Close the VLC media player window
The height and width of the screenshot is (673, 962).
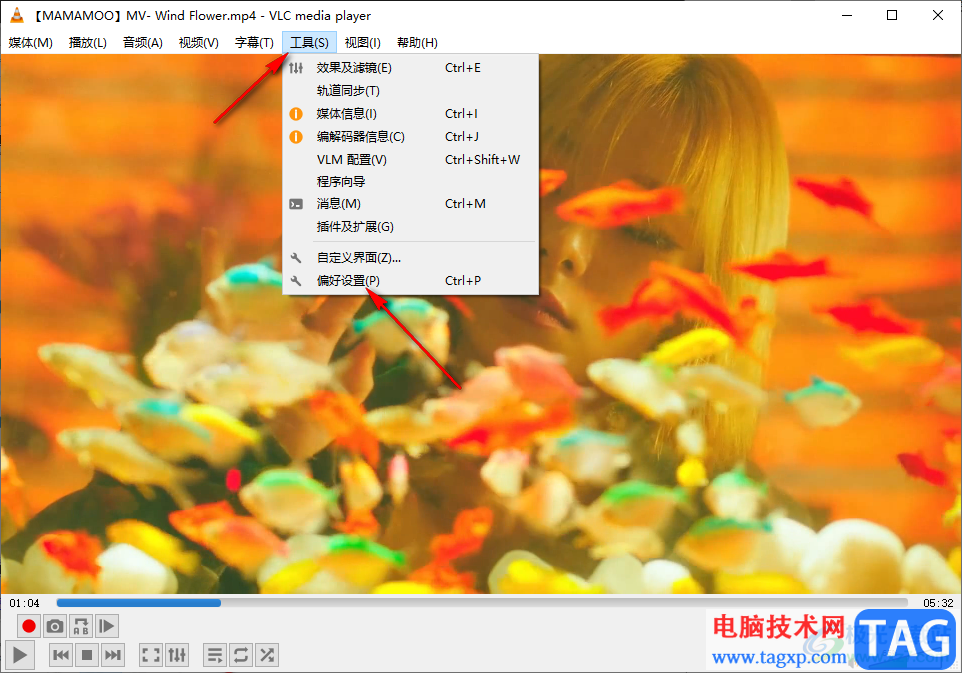(x=937, y=15)
